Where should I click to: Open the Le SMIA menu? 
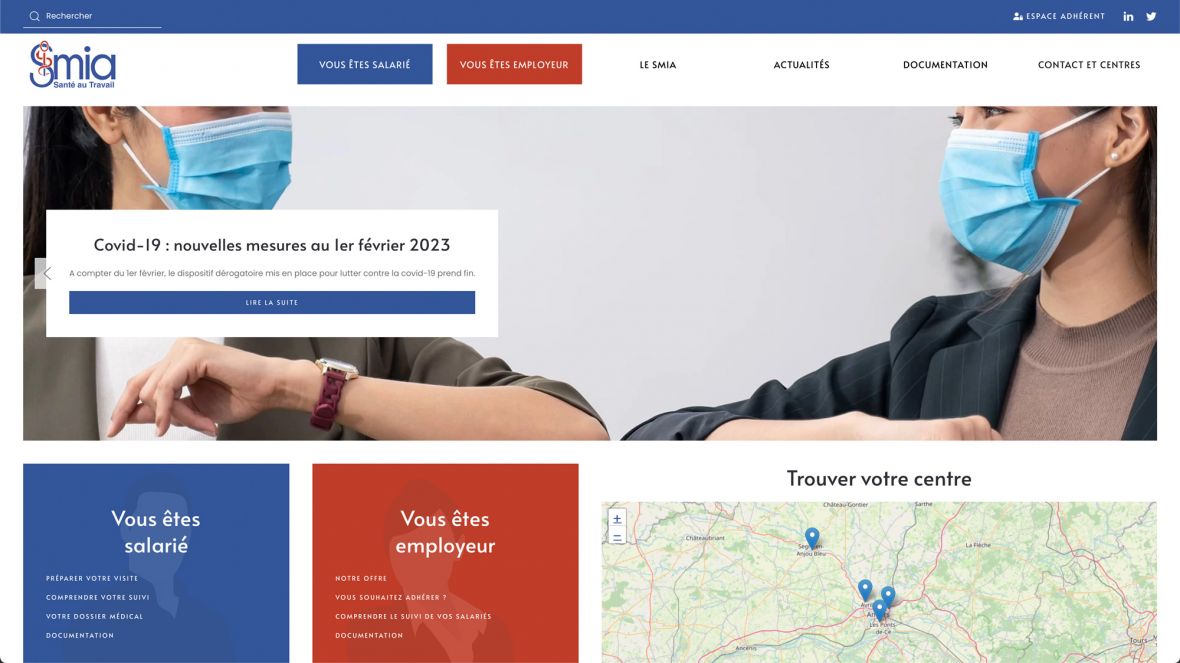[658, 65]
